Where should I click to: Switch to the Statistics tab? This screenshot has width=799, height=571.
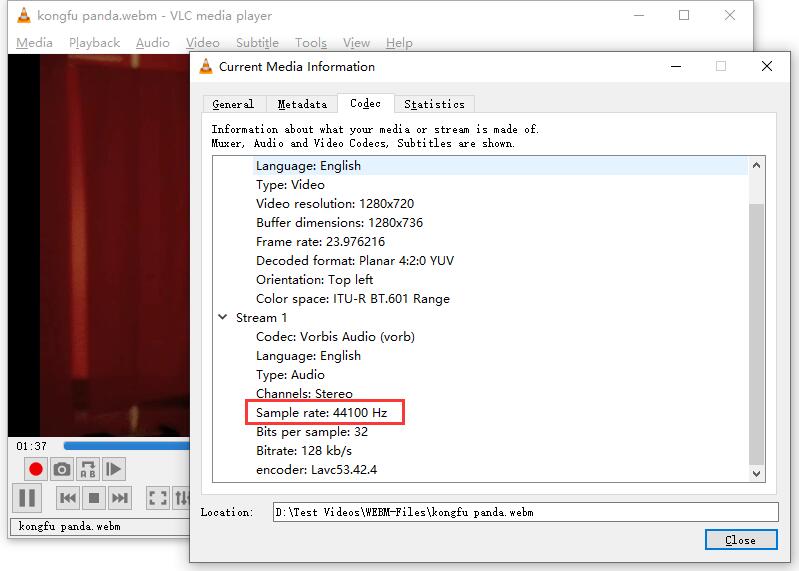pyautogui.click(x=434, y=104)
